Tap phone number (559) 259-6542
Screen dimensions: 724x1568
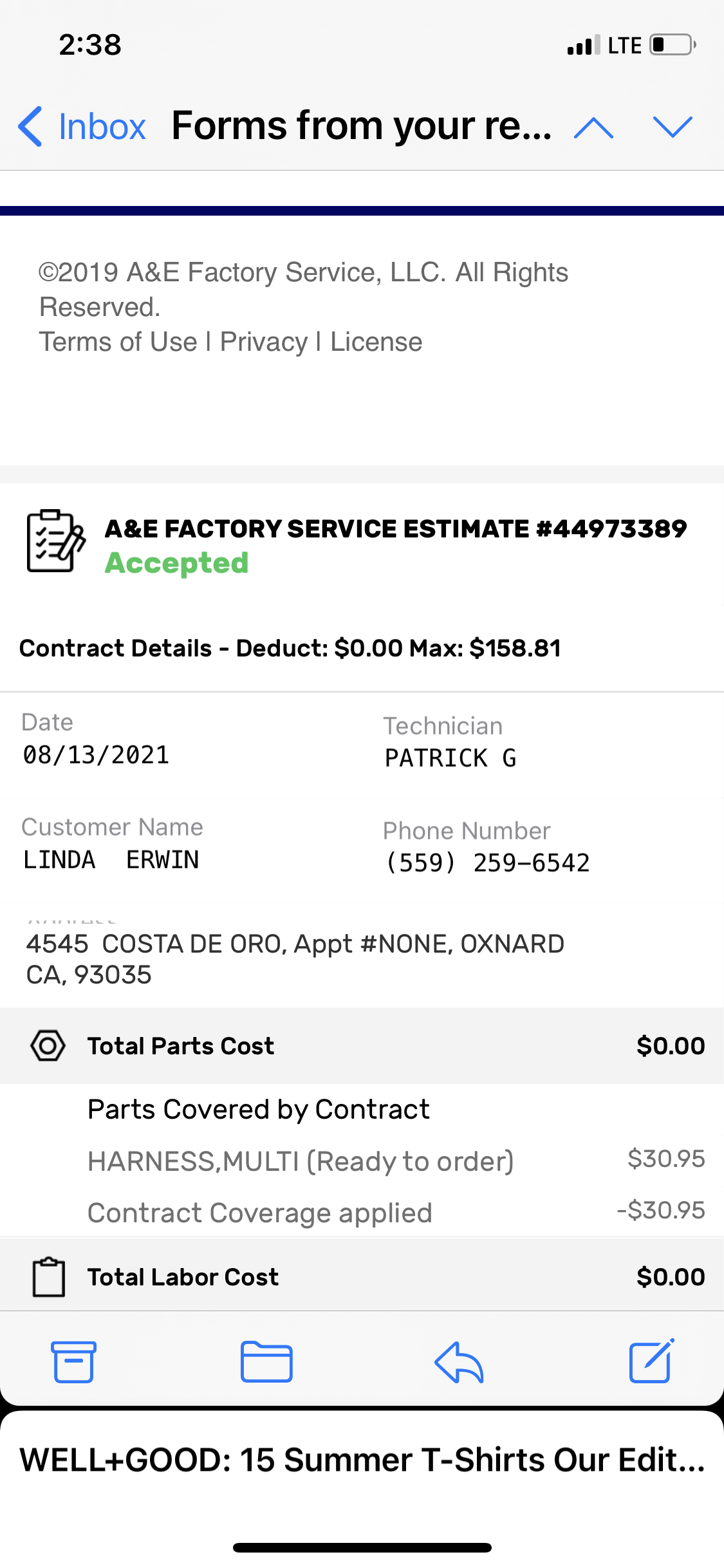[x=487, y=863]
